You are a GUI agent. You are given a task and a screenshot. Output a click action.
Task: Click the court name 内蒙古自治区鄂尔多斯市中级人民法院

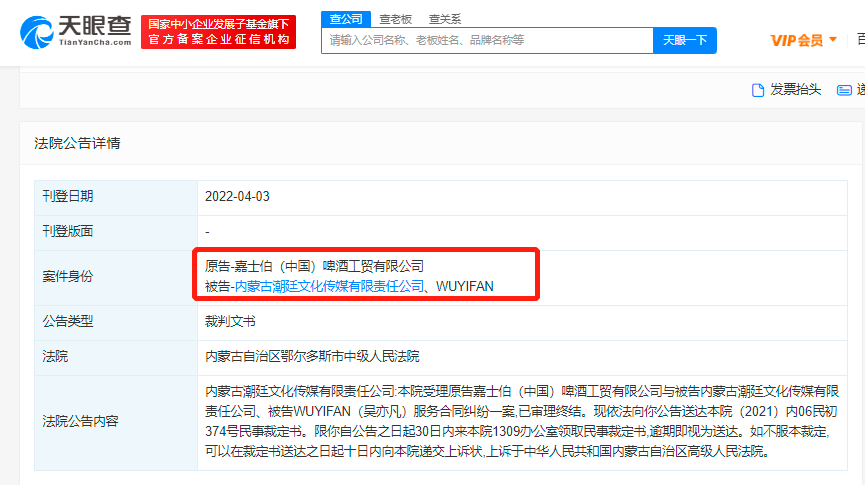click(312, 356)
